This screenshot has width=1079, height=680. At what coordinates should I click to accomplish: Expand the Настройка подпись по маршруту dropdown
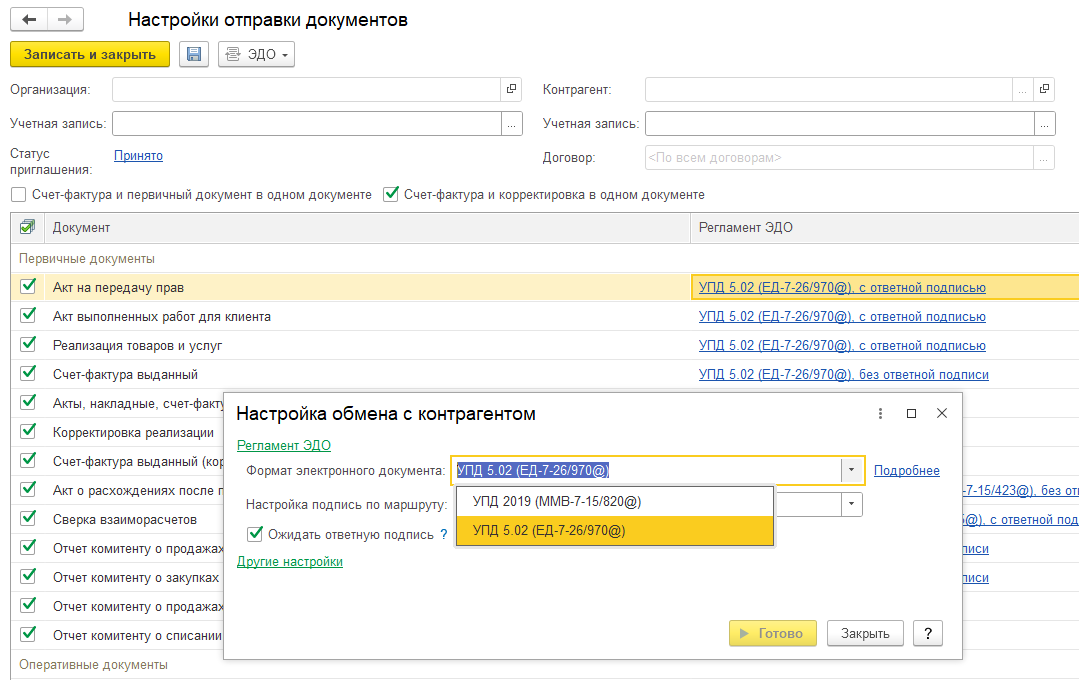852,504
